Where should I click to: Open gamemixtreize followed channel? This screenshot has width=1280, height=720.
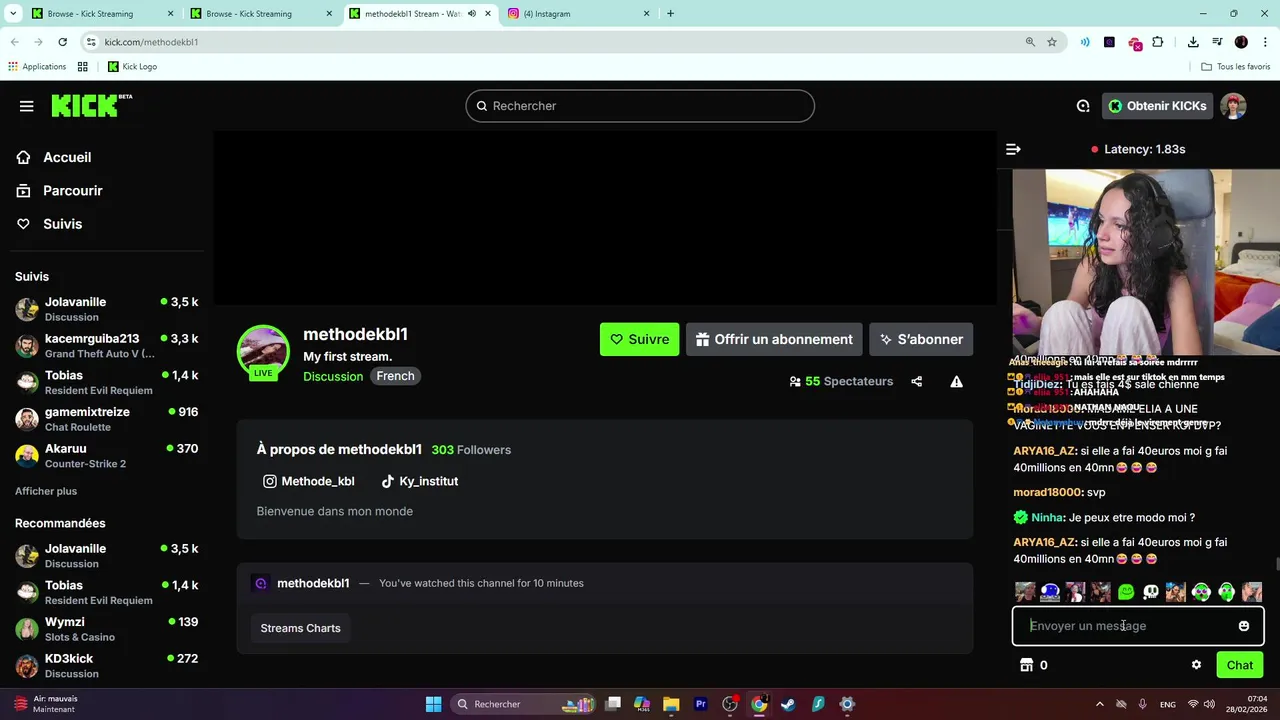(106, 419)
